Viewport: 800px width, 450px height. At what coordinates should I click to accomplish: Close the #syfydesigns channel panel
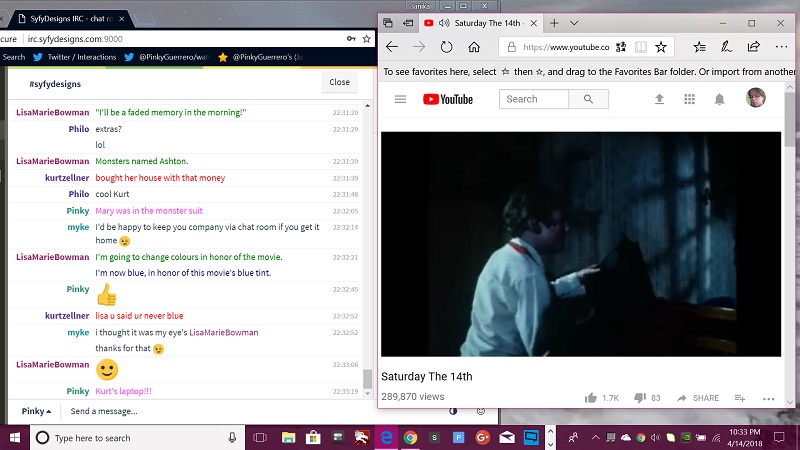pyautogui.click(x=339, y=82)
